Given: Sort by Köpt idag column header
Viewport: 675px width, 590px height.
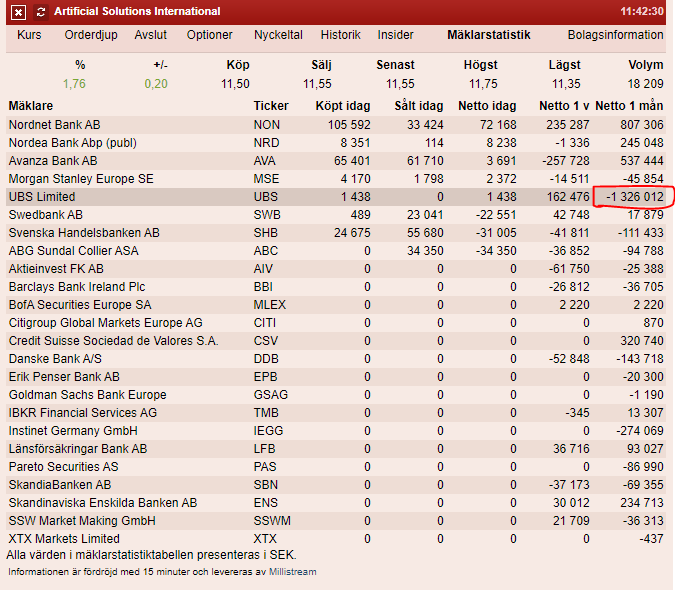Looking at the screenshot, I should click(343, 106).
